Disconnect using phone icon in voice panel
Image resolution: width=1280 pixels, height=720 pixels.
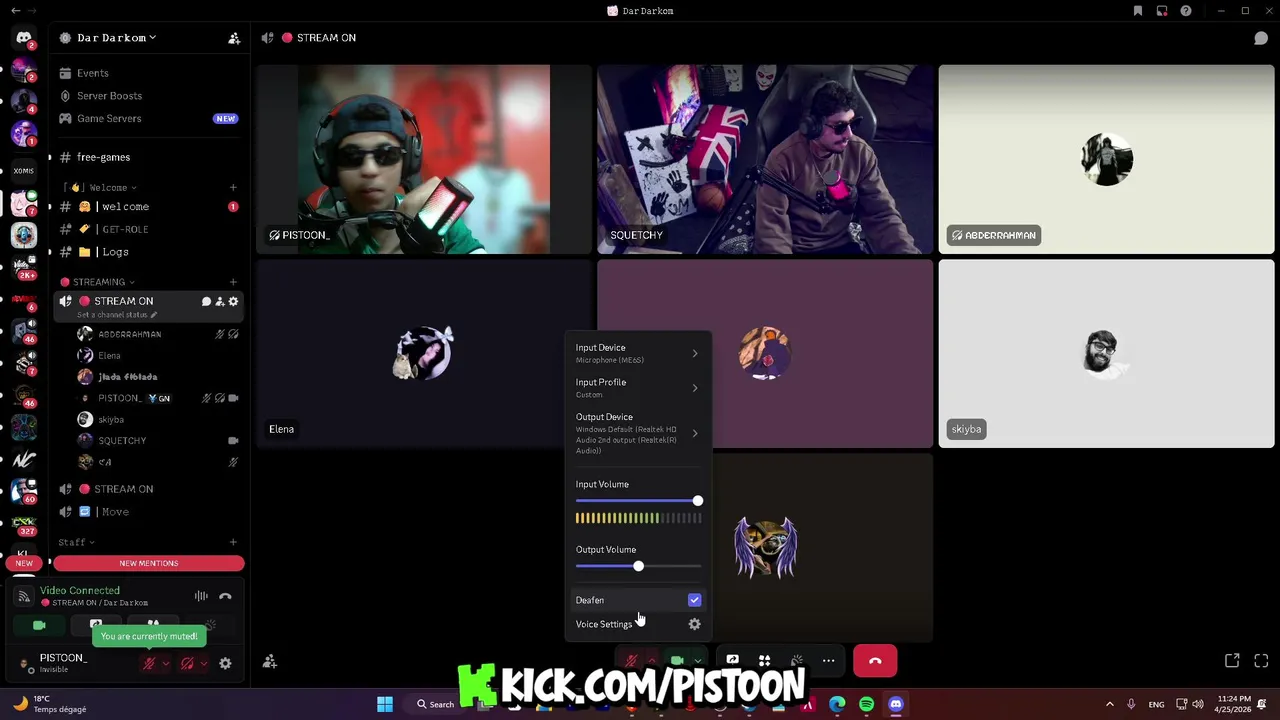225,596
